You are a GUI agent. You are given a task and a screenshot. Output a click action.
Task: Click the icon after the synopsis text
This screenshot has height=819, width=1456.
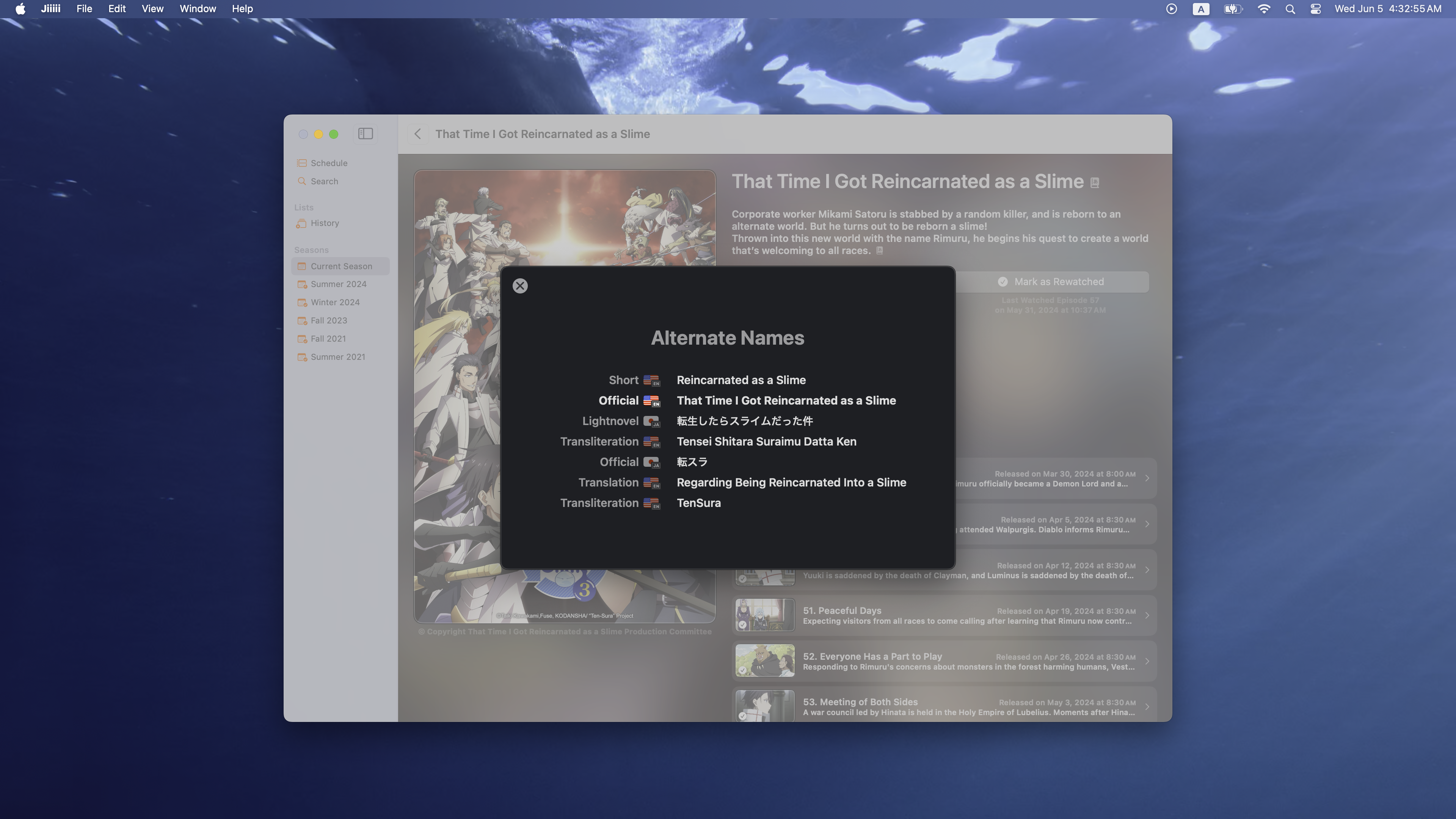(x=880, y=250)
